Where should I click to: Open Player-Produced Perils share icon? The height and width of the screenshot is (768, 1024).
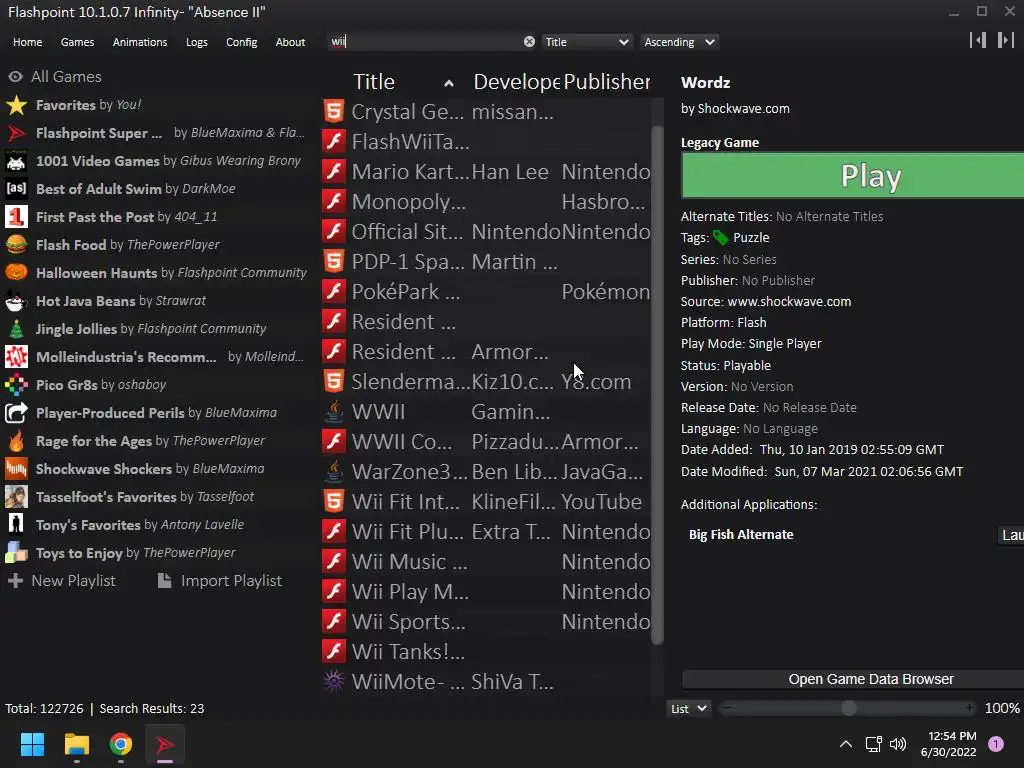coord(16,413)
